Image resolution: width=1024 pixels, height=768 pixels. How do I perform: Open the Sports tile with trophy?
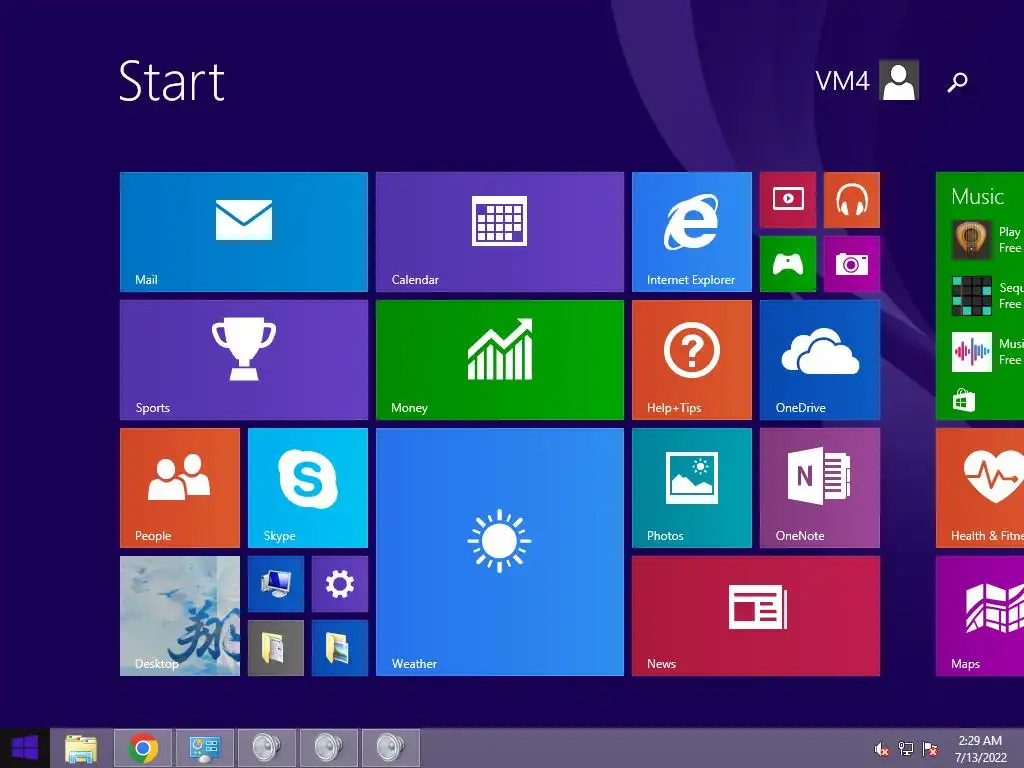[x=244, y=360]
